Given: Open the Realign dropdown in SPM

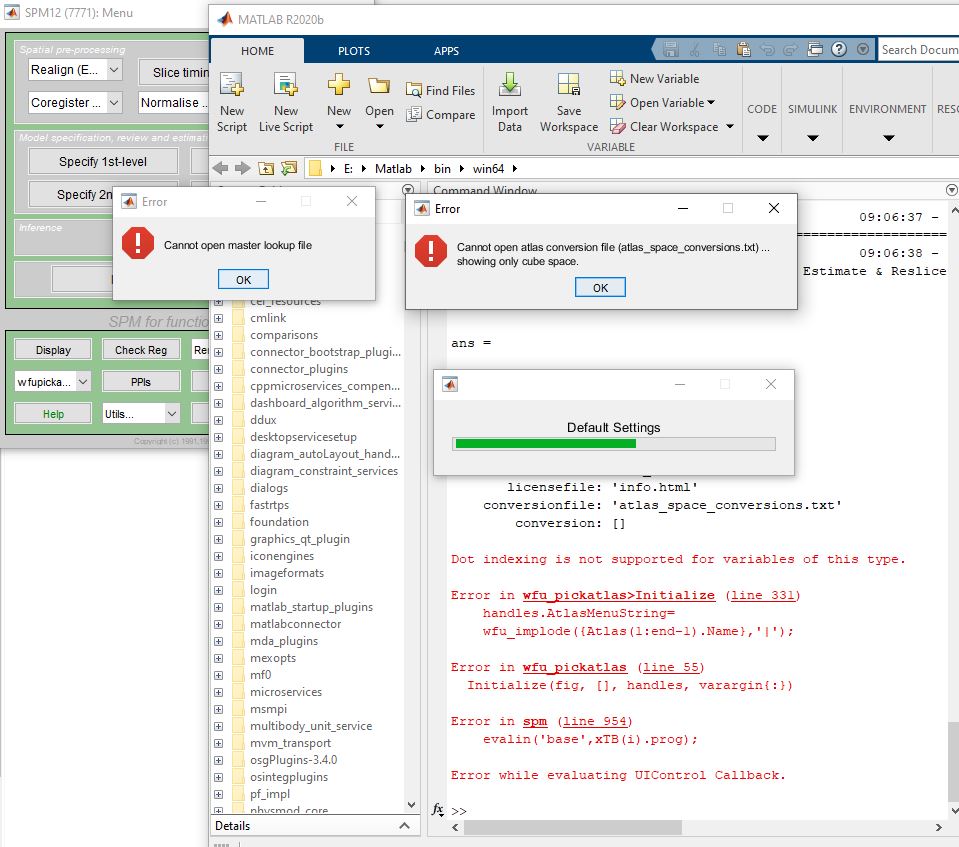Looking at the screenshot, I should [113, 70].
